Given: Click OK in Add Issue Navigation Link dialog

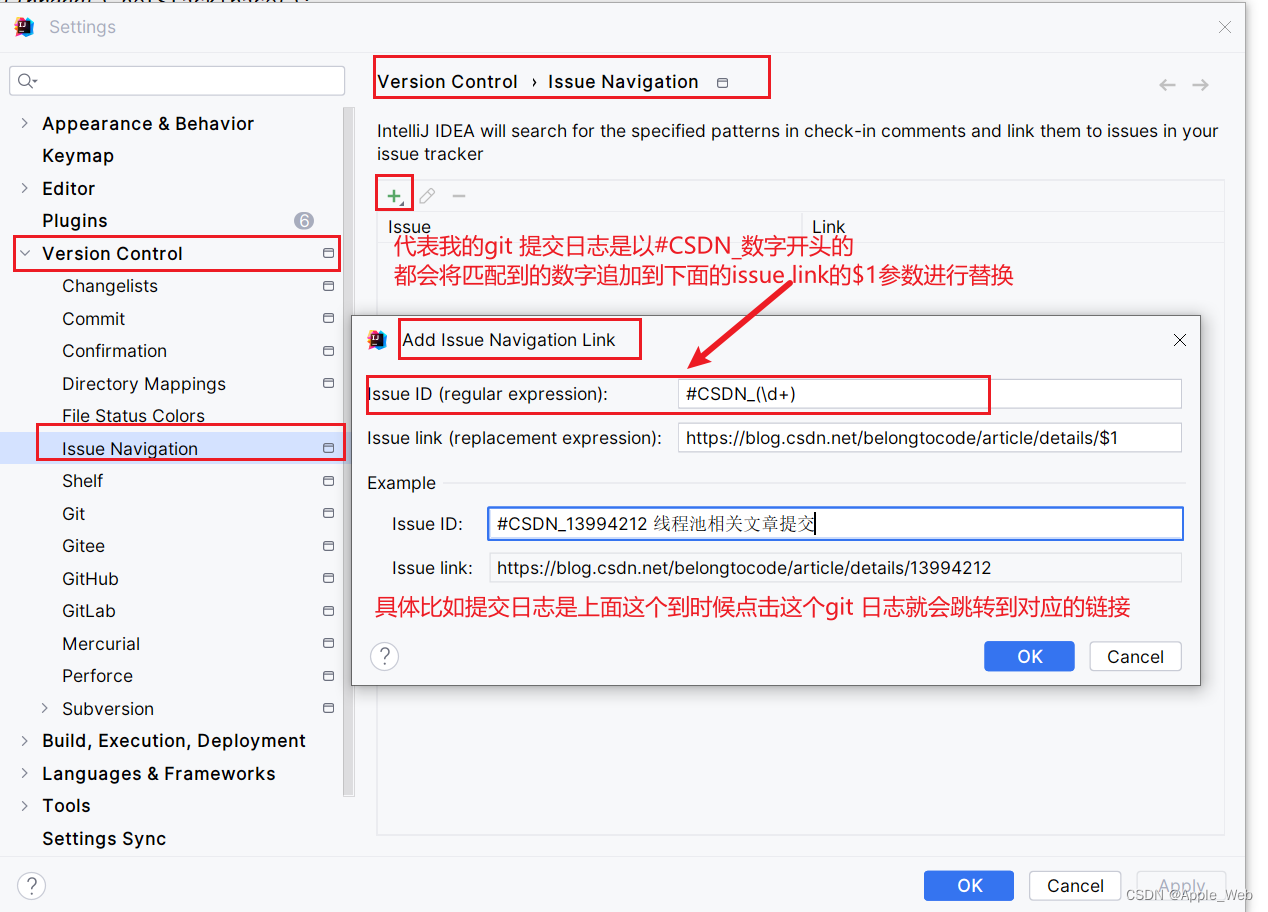Looking at the screenshot, I should [x=1029, y=656].
